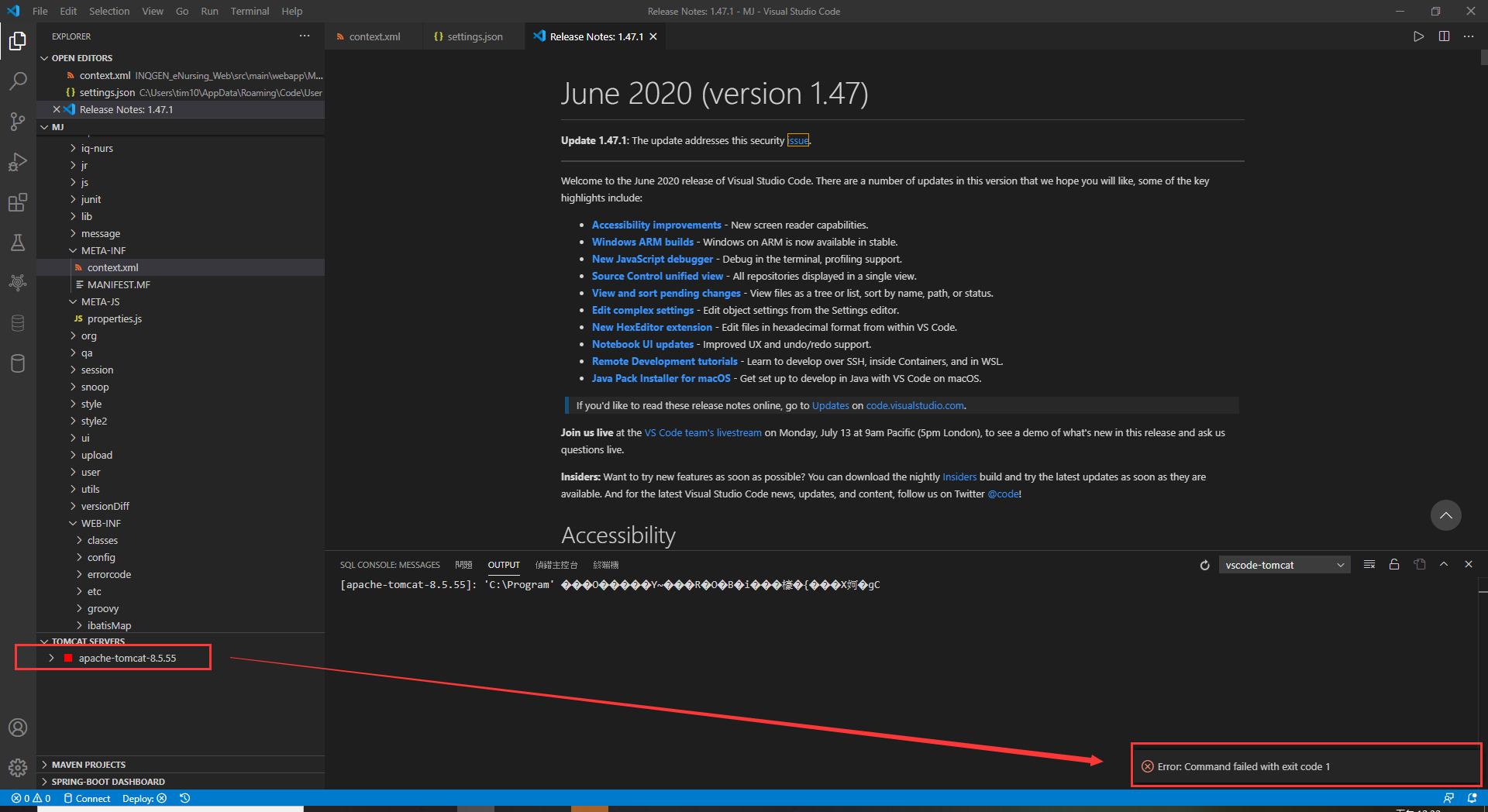The image size is (1488, 812).
Task: Expand the apache-tomcat-8.5.55 server node
Action: pos(51,658)
